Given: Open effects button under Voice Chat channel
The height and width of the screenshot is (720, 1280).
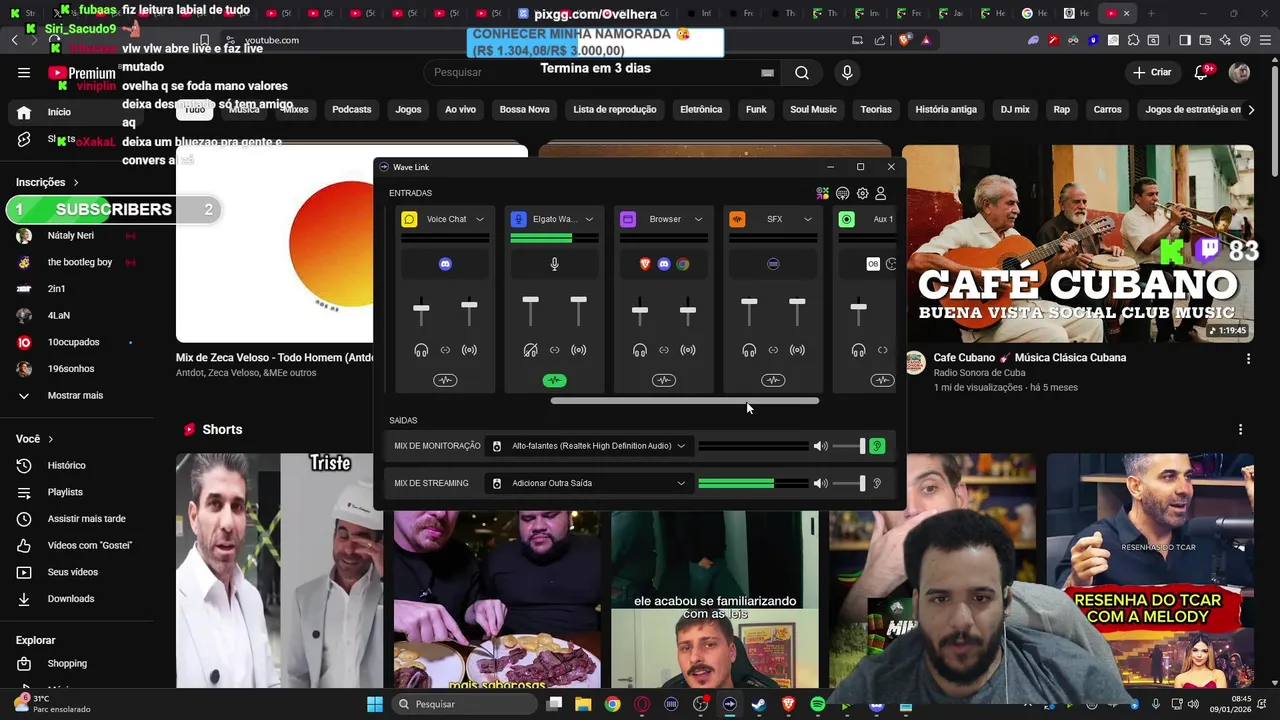Looking at the screenshot, I should [x=445, y=380].
